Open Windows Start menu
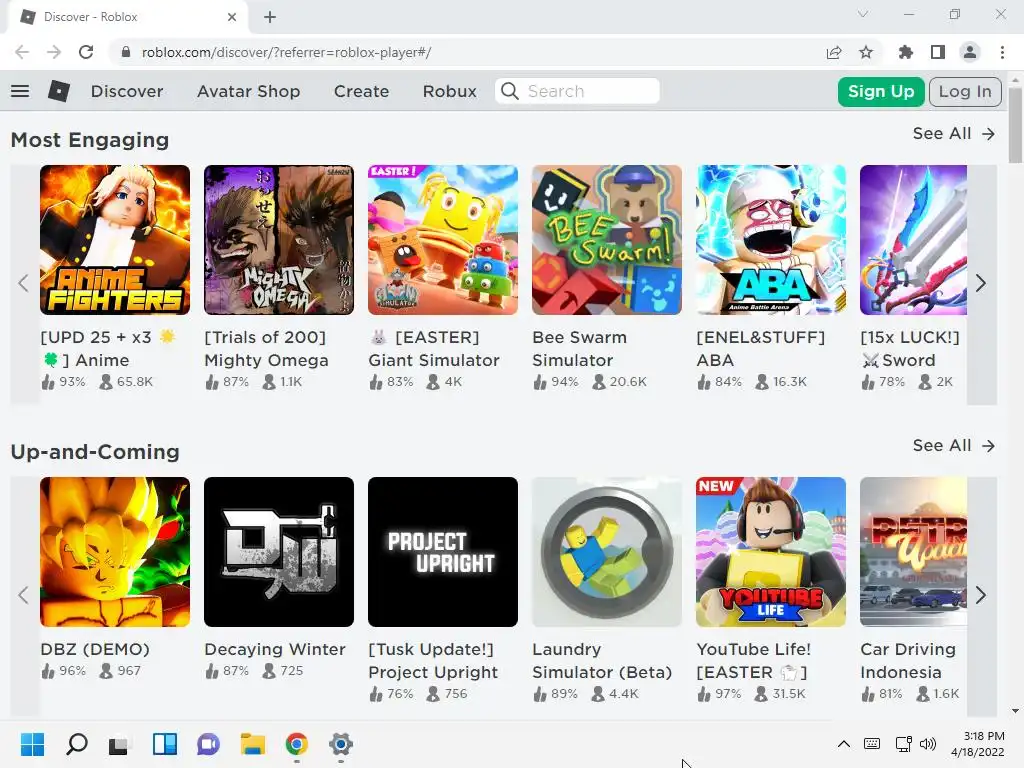 tap(32, 744)
